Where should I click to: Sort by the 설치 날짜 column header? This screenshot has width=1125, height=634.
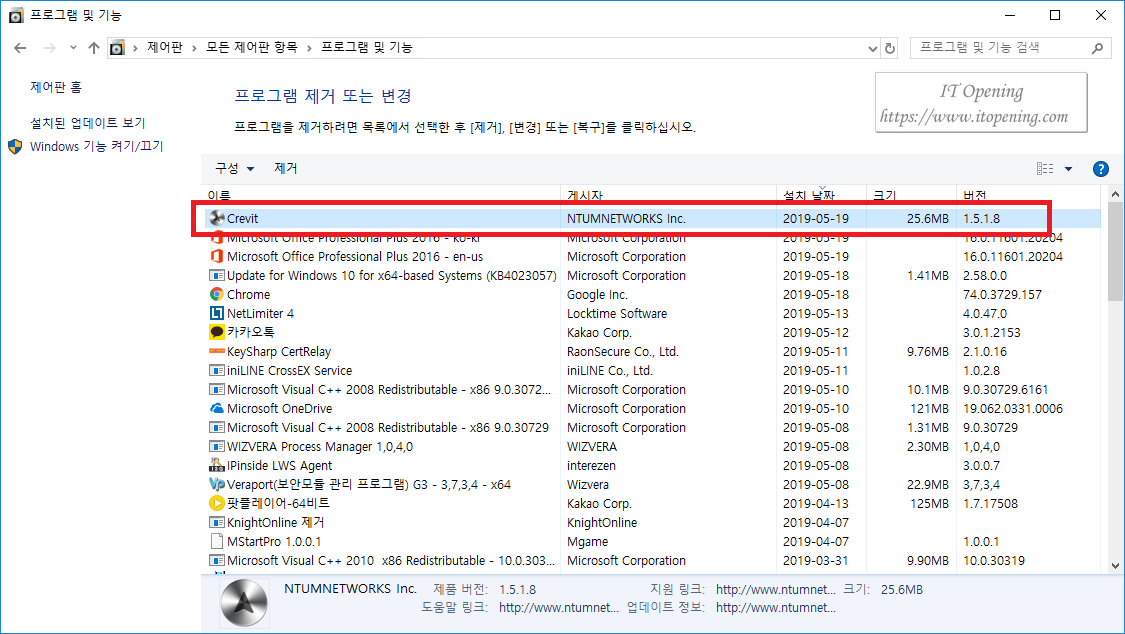click(x=809, y=195)
